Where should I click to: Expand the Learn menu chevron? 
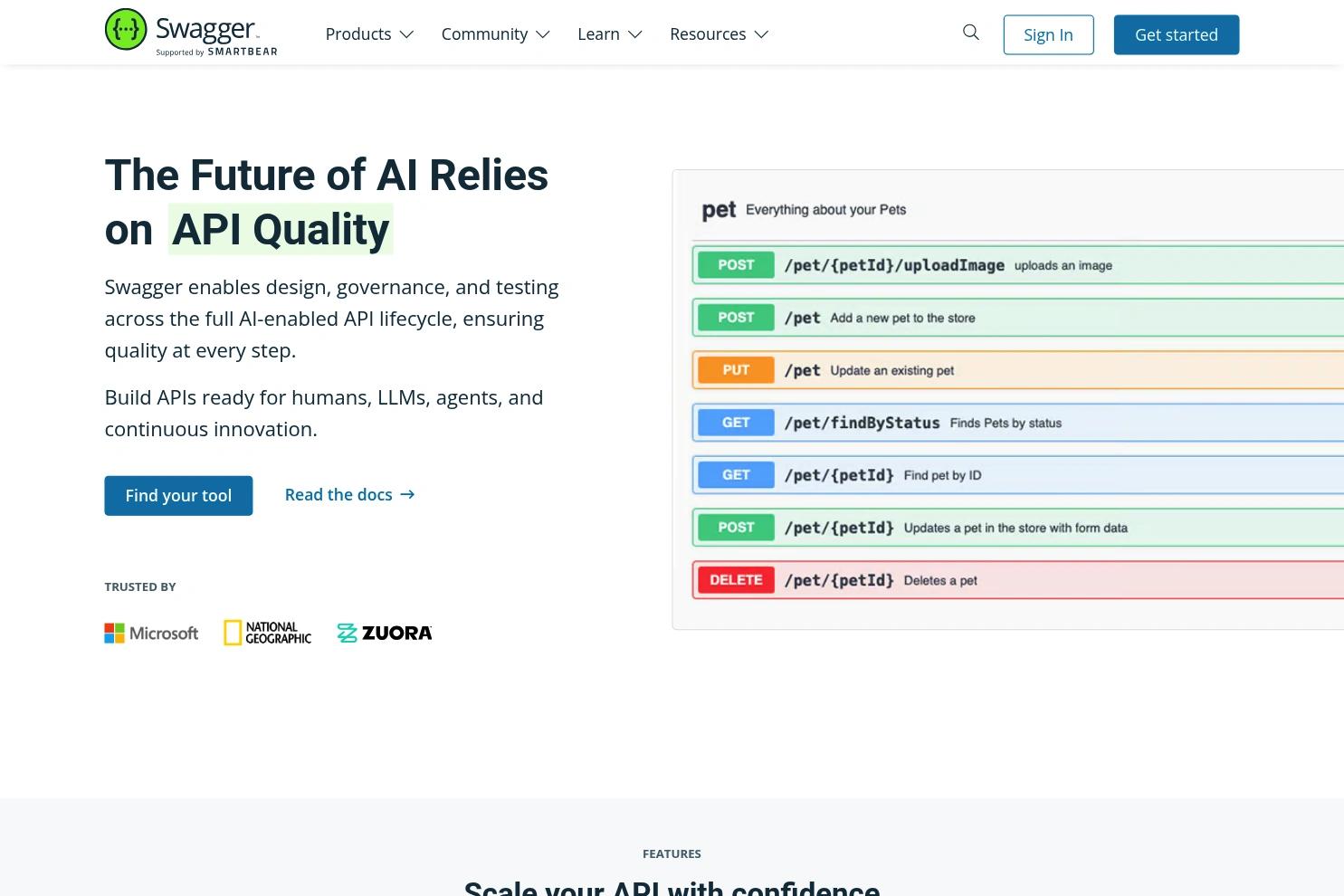[635, 34]
